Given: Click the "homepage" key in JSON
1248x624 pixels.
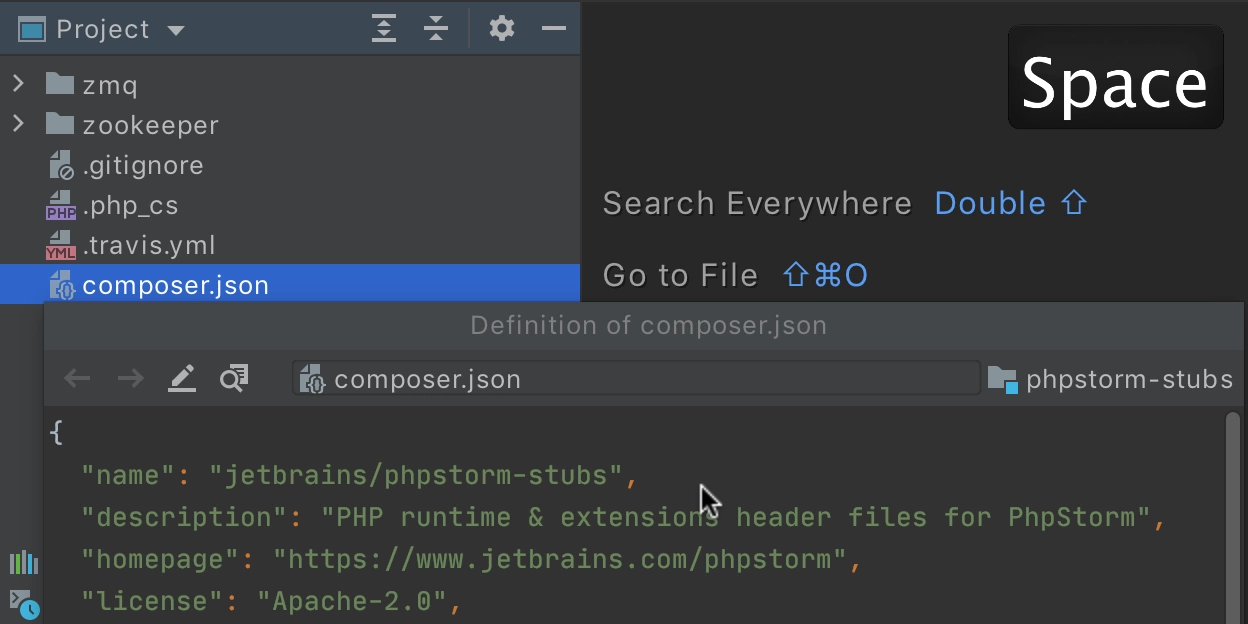Looking at the screenshot, I should [x=161, y=559].
